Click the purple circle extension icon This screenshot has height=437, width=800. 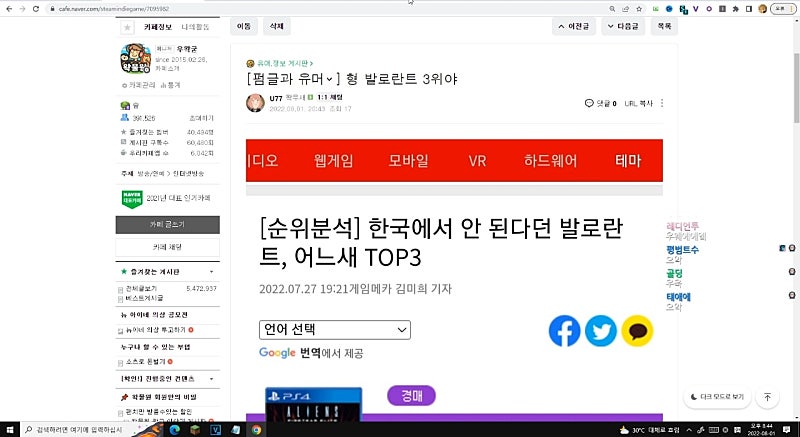(x=709, y=9)
